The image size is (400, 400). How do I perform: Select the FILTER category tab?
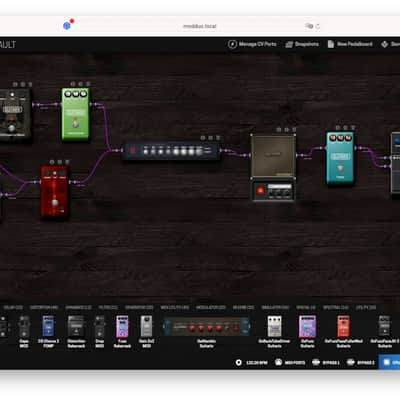[x=108, y=307]
